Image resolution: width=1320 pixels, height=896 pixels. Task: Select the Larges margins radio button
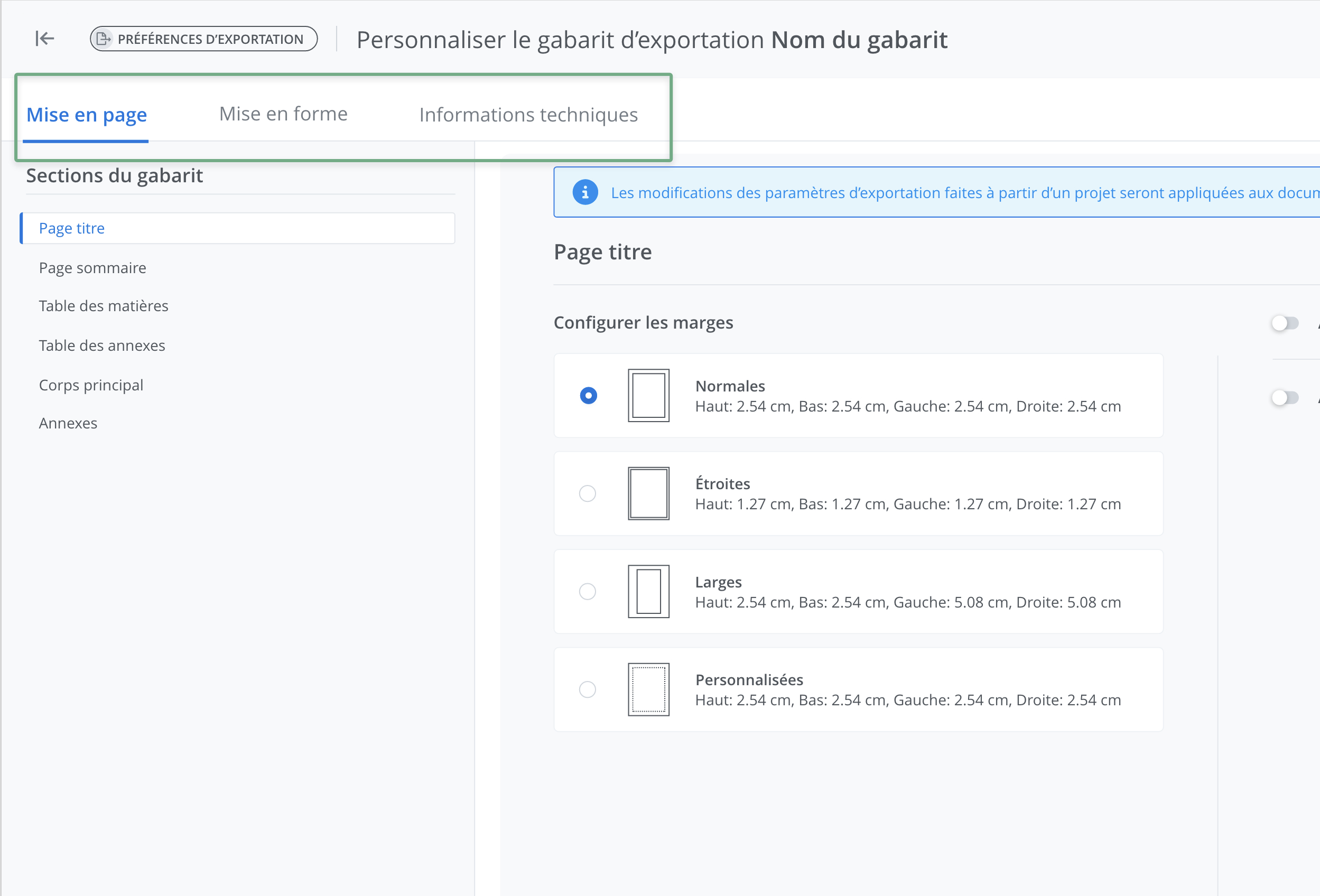[x=587, y=591]
